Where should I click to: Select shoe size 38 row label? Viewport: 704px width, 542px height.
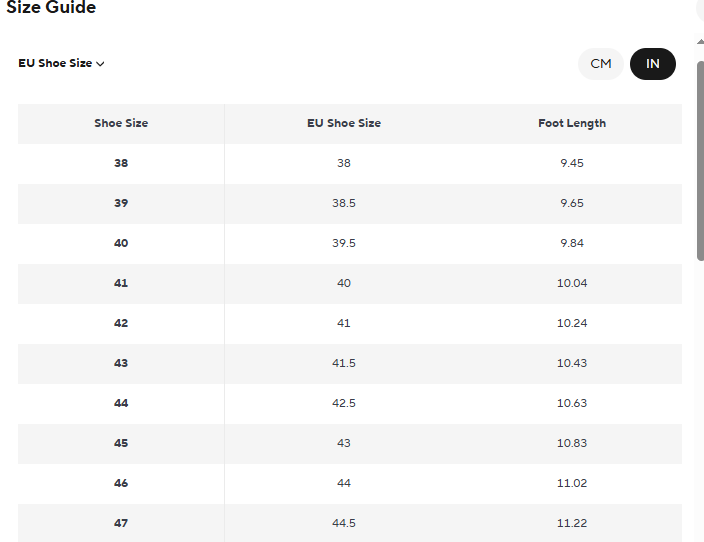tap(121, 163)
